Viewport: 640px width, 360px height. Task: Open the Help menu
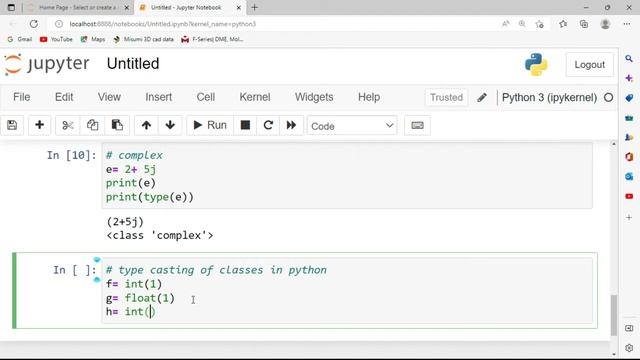coord(369,97)
